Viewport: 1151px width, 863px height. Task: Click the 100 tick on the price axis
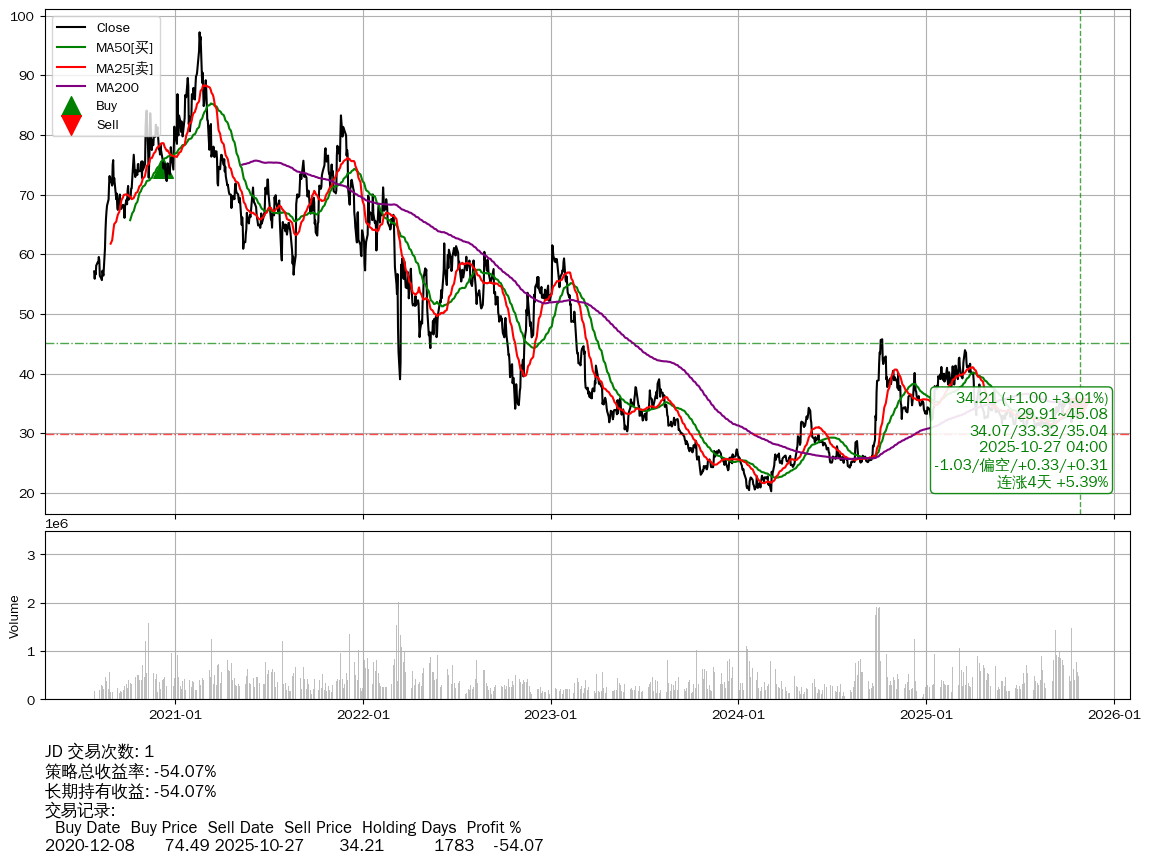click(24, 17)
